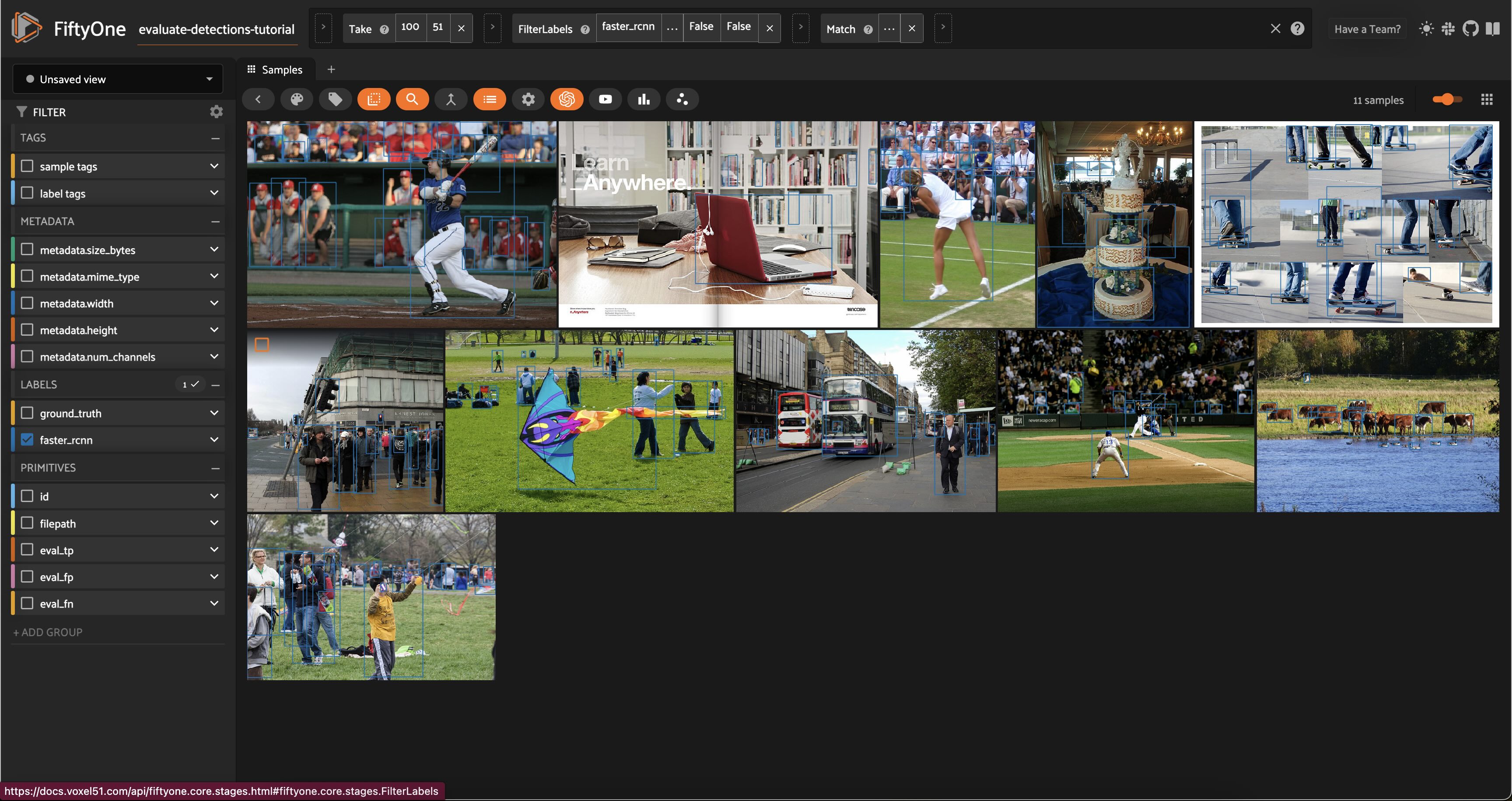Adjust the orange grid zoom slider
This screenshot has height=801, width=1512.
pyautogui.click(x=1447, y=99)
